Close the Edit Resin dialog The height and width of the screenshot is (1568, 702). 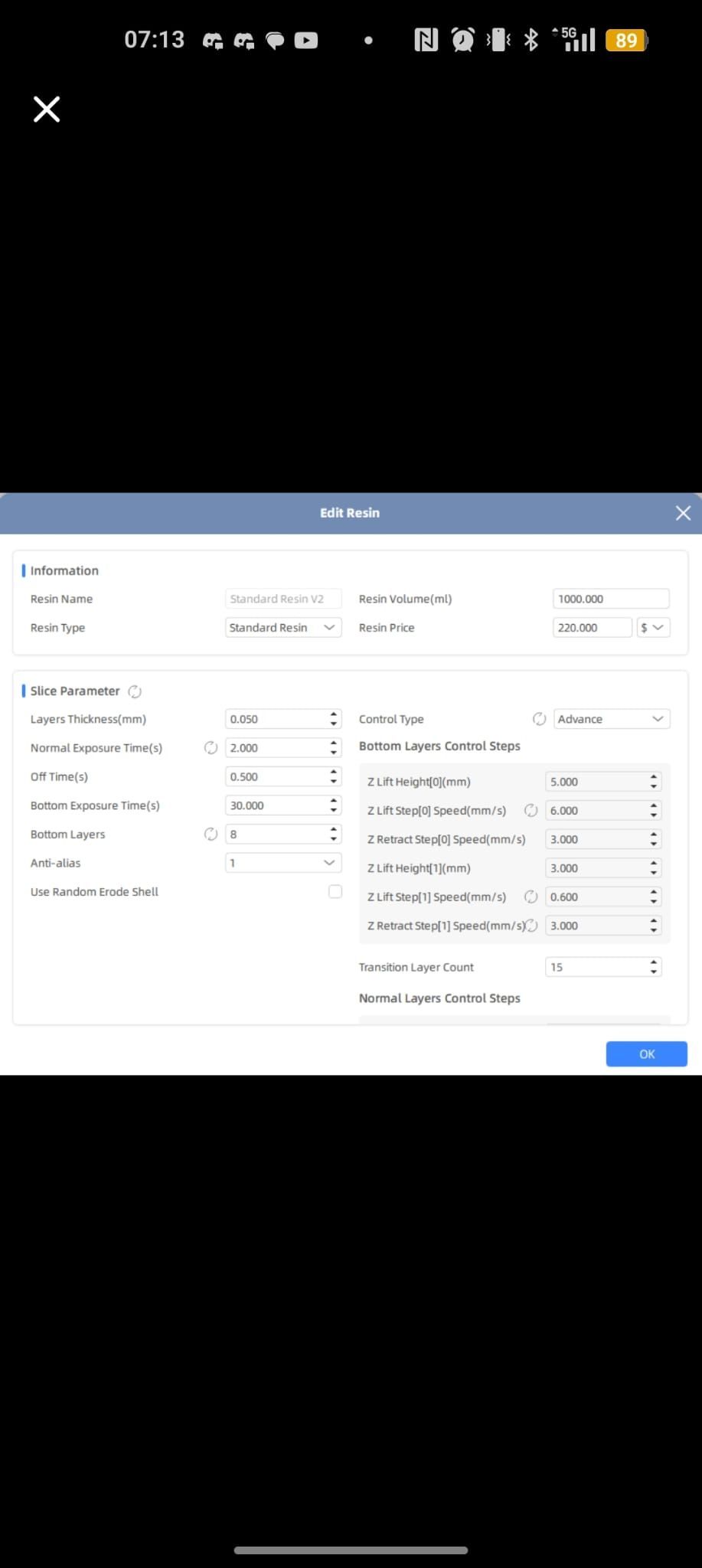point(683,513)
